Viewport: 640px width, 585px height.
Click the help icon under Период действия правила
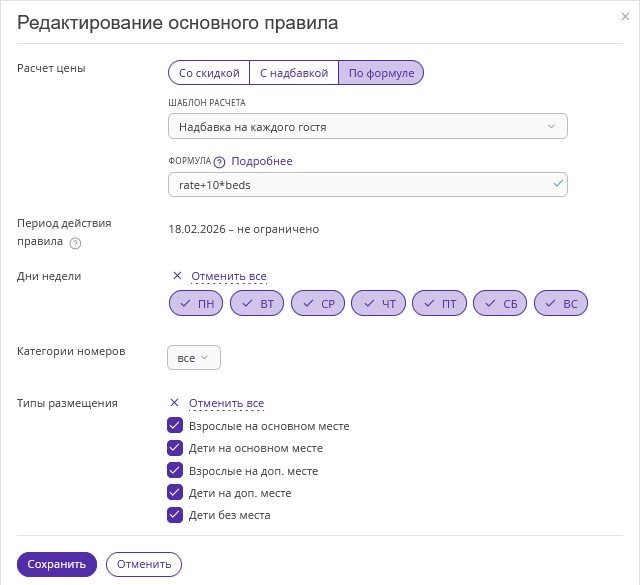[x=76, y=243]
